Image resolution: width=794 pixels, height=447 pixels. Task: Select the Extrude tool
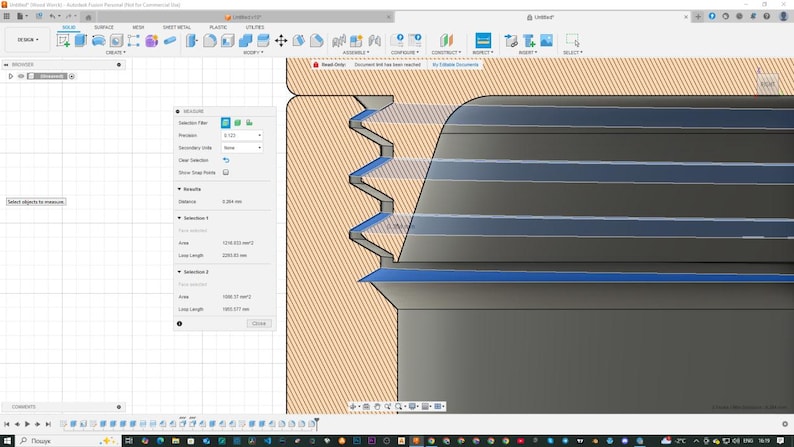click(x=81, y=40)
